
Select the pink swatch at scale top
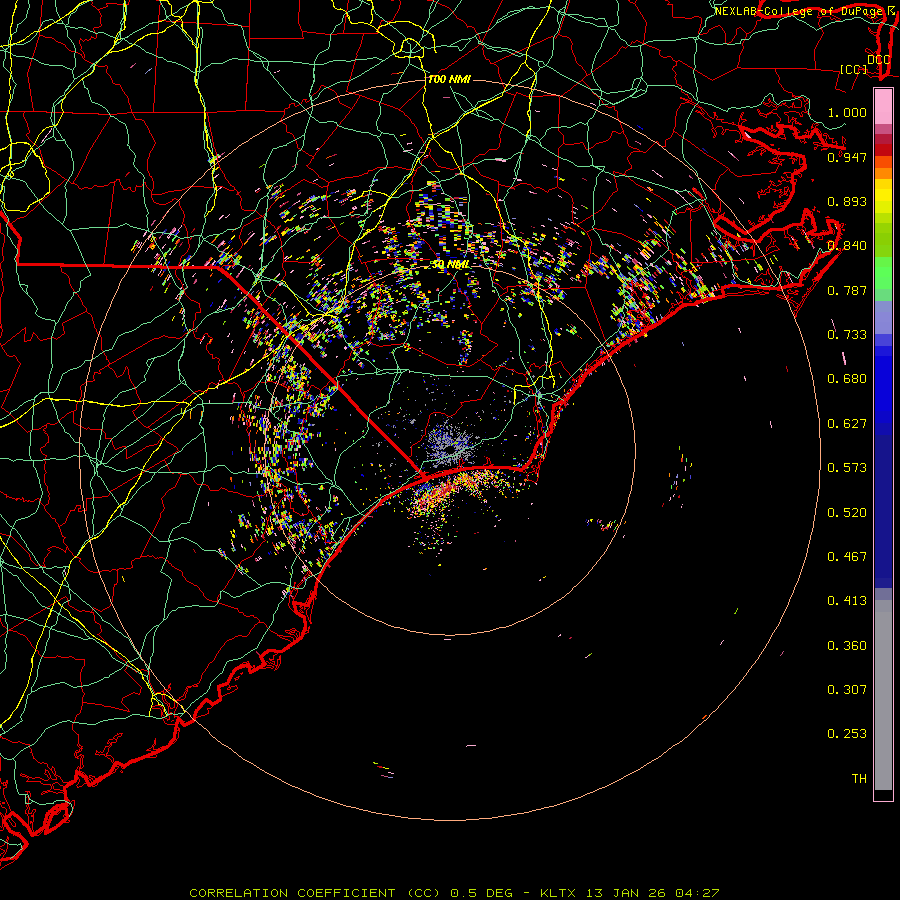pos(883,107)
